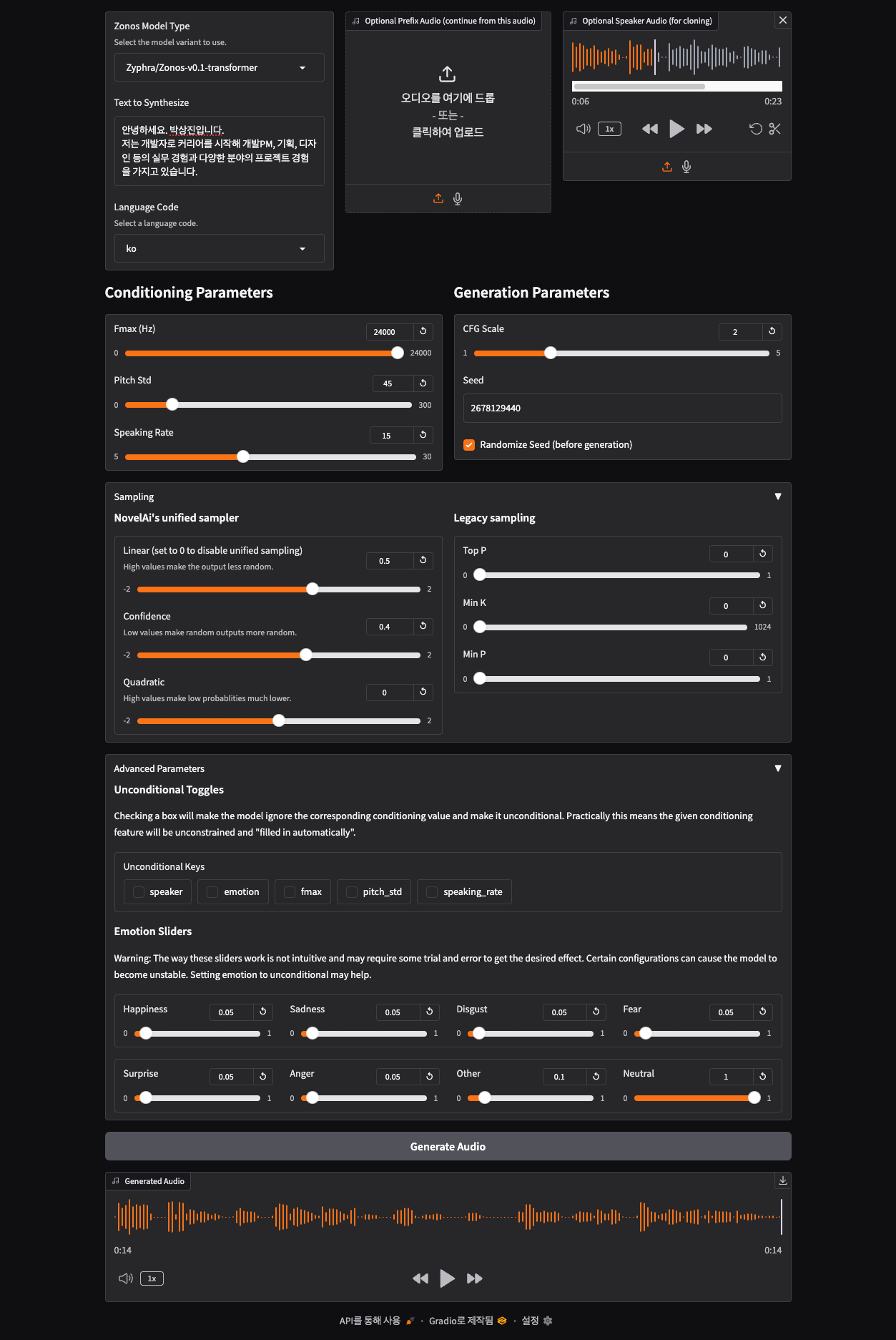This screenshot has height=1340, width=896.
Task: Reset Min P value
Action: 763,657
